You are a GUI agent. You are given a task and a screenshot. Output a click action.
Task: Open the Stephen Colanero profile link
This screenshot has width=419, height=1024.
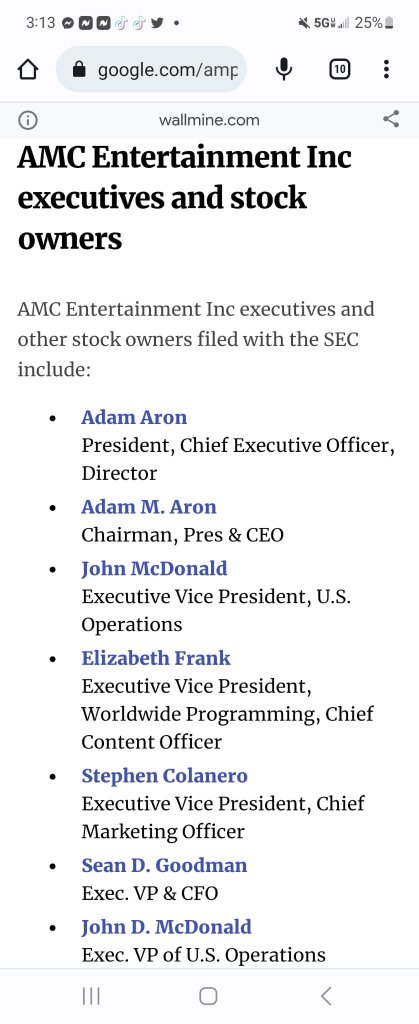(164, 776)
